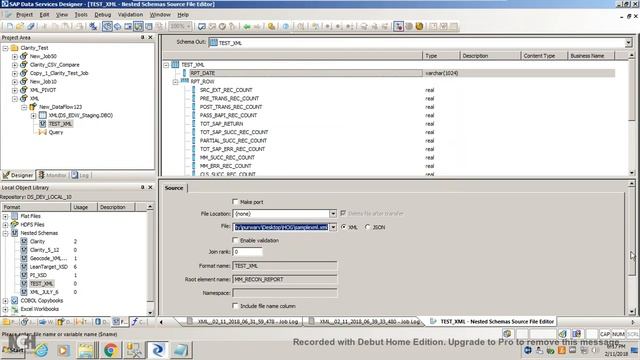Open the Tools menu

[x=81, y=15]
